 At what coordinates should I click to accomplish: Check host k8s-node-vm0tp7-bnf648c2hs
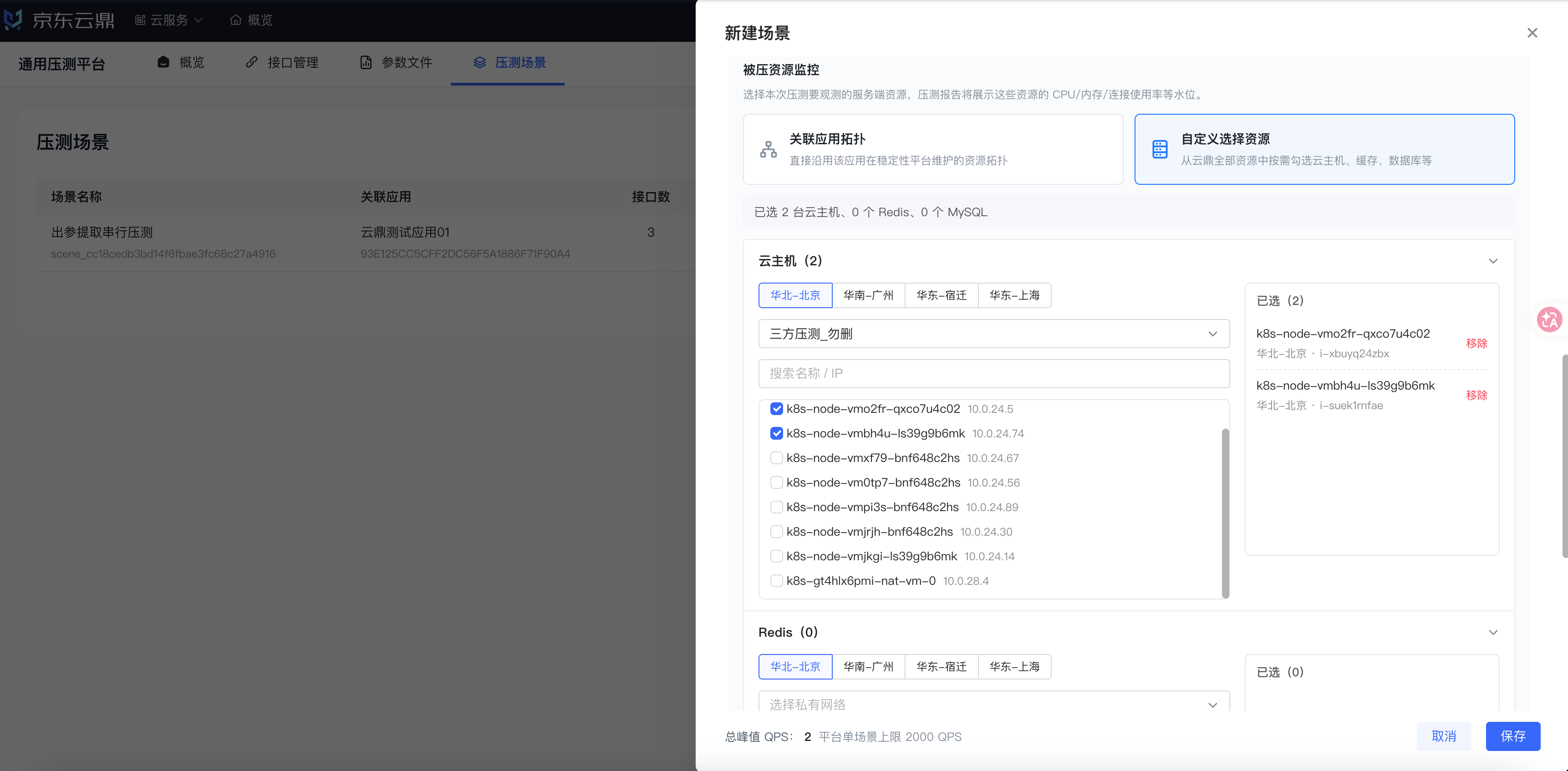776,482
